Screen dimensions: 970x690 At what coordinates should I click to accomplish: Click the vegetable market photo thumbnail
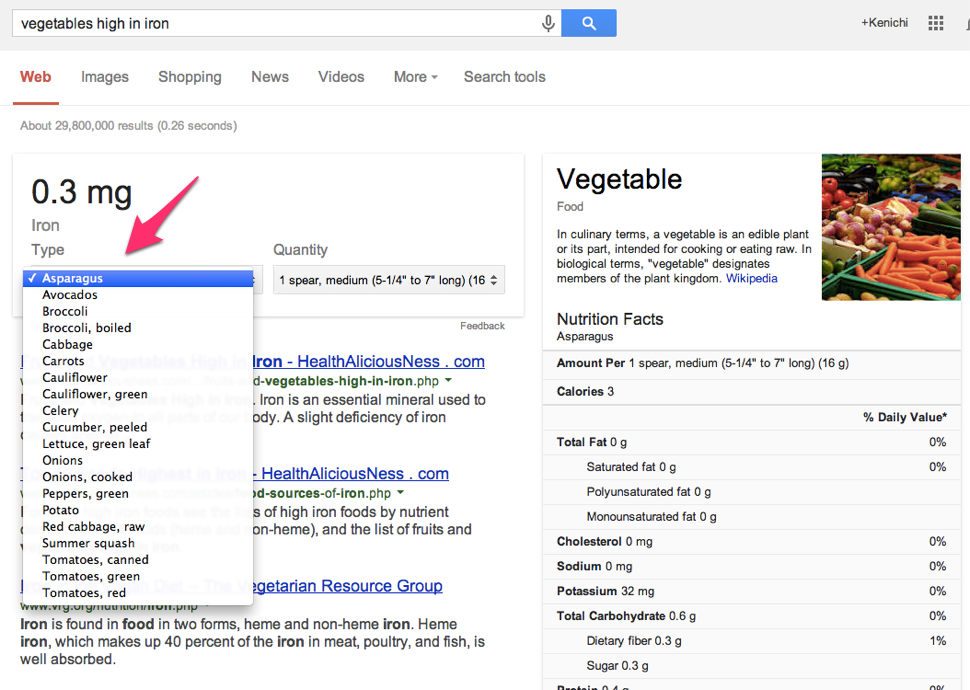[891, 227]
